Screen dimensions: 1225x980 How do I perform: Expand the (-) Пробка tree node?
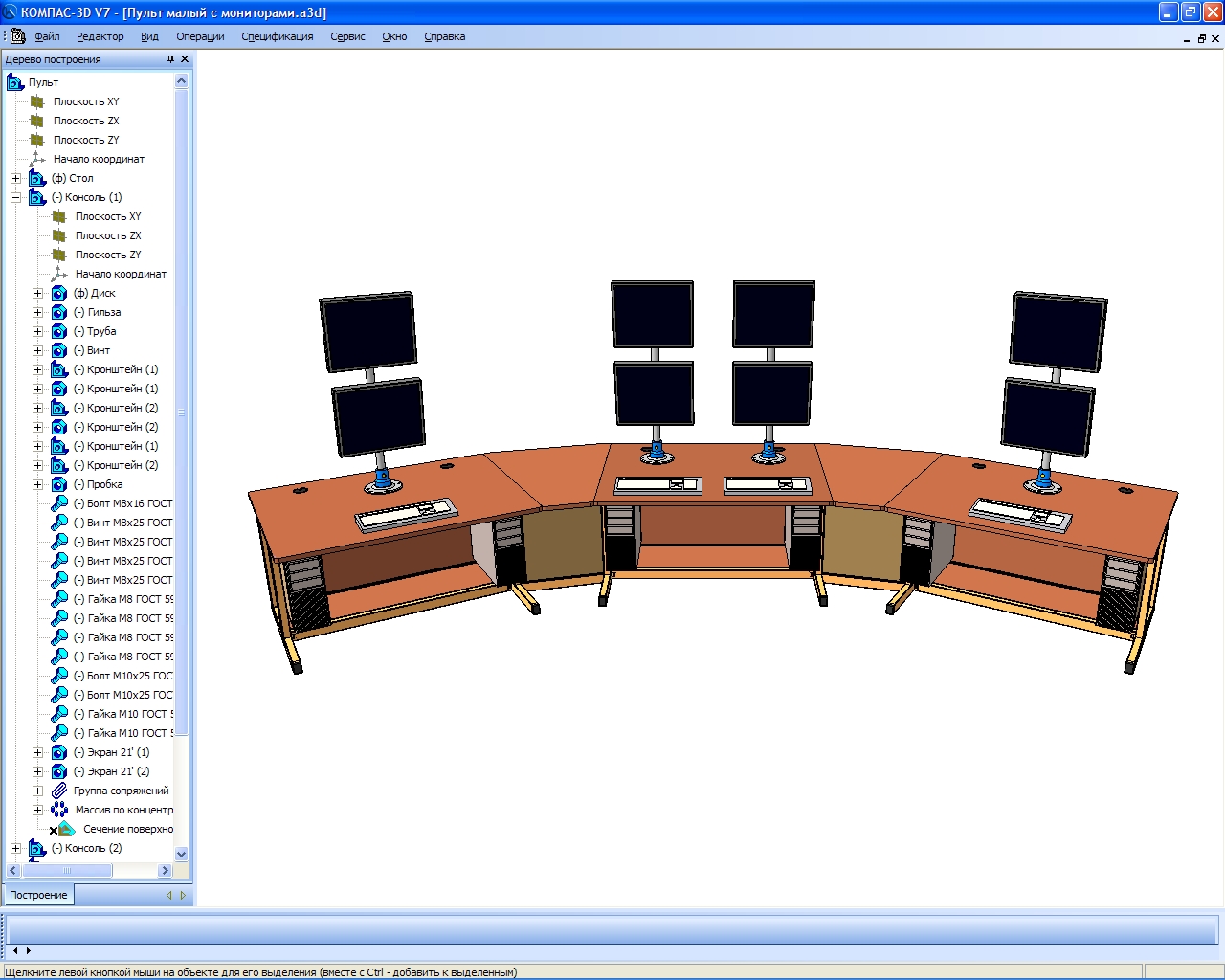tap(38, 484)
